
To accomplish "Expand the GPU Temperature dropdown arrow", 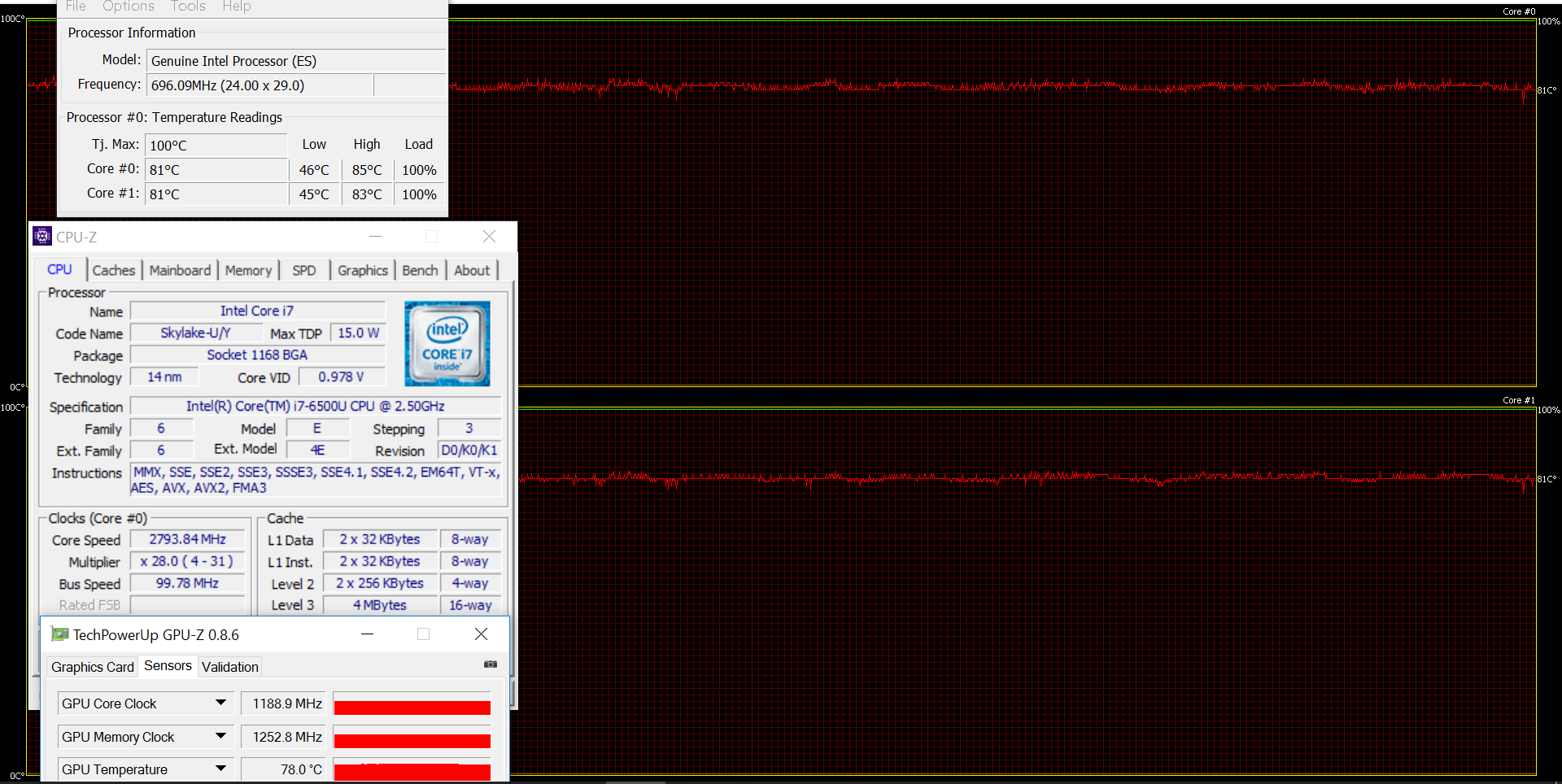I will coord(220,769).
